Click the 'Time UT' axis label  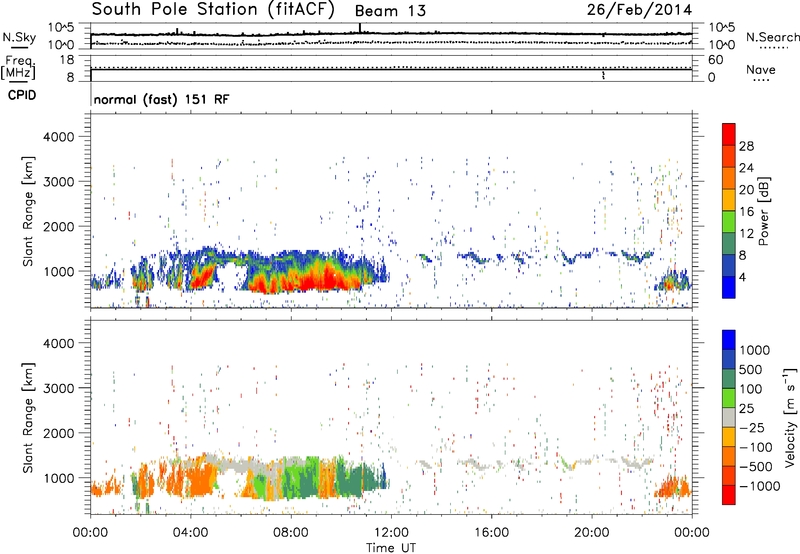(x=391, y=548)
